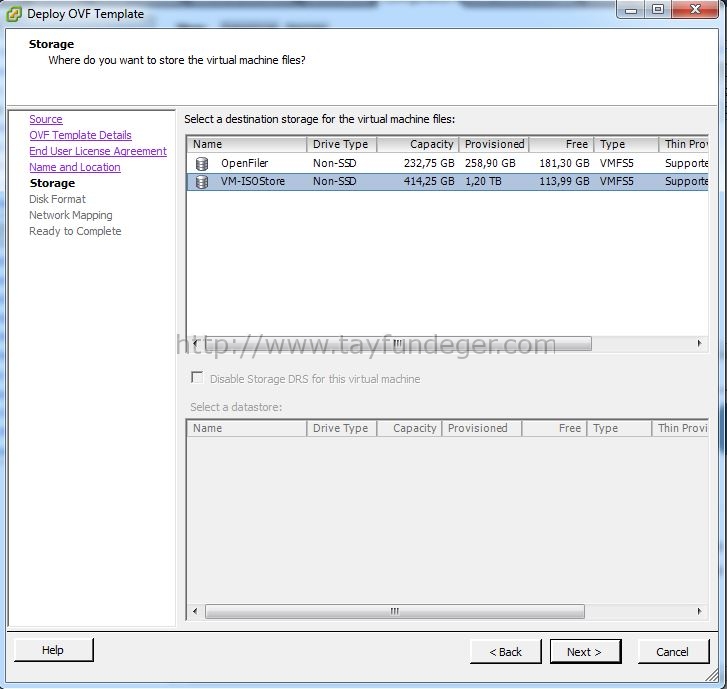Cancel the OVF deployment wizard
Viewport: 727px width, 689px height.
[673, 651]
